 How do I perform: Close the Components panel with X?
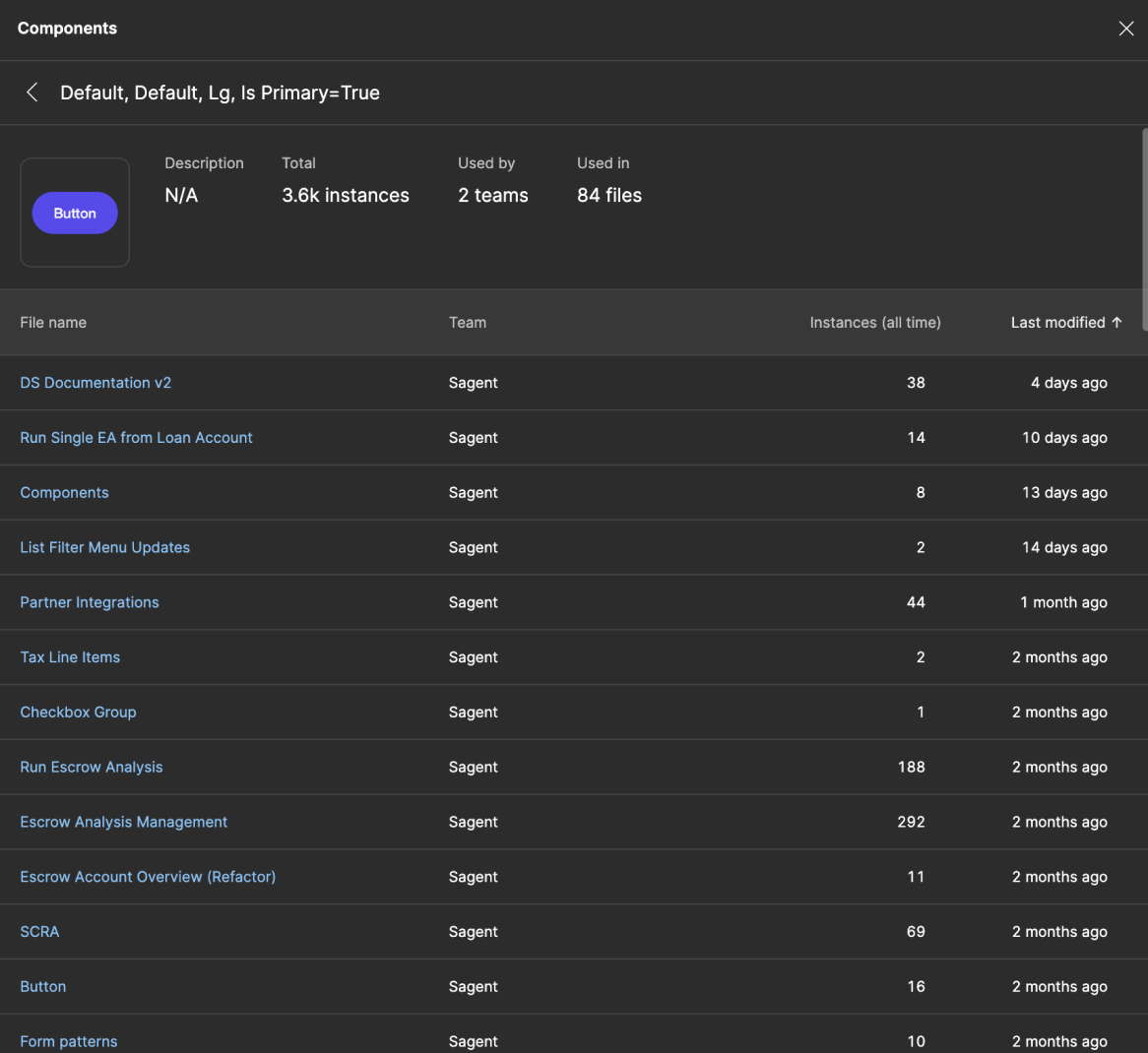click(x=1126, y=29)
